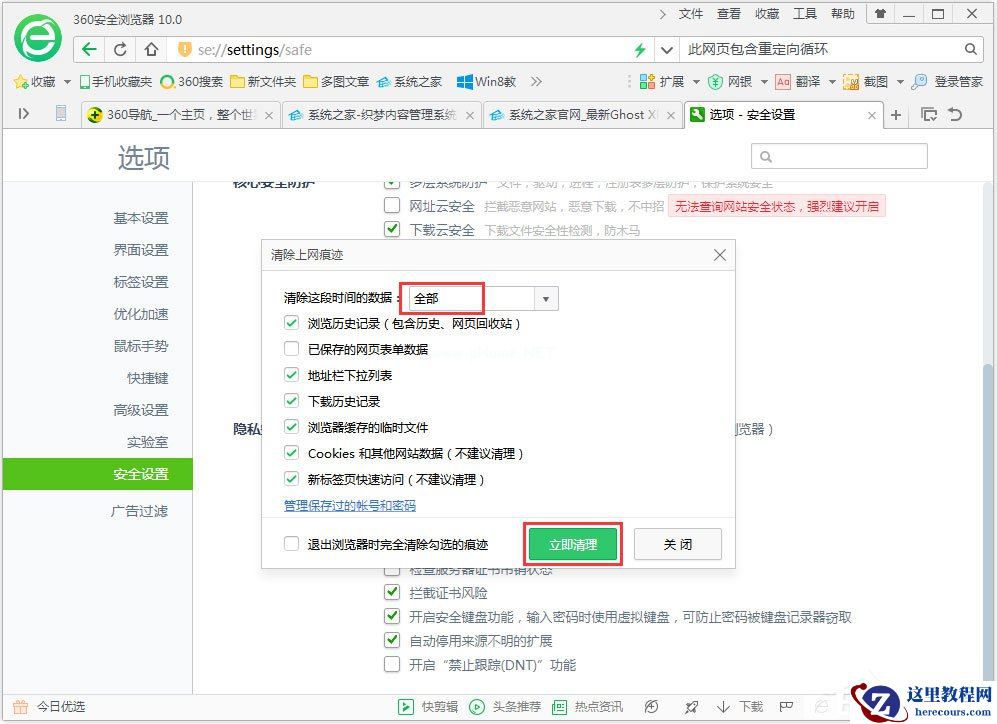Uncheck 浏览历史记录 browsing history option
This screenshot has width=997, height=724.
point(292,323)
